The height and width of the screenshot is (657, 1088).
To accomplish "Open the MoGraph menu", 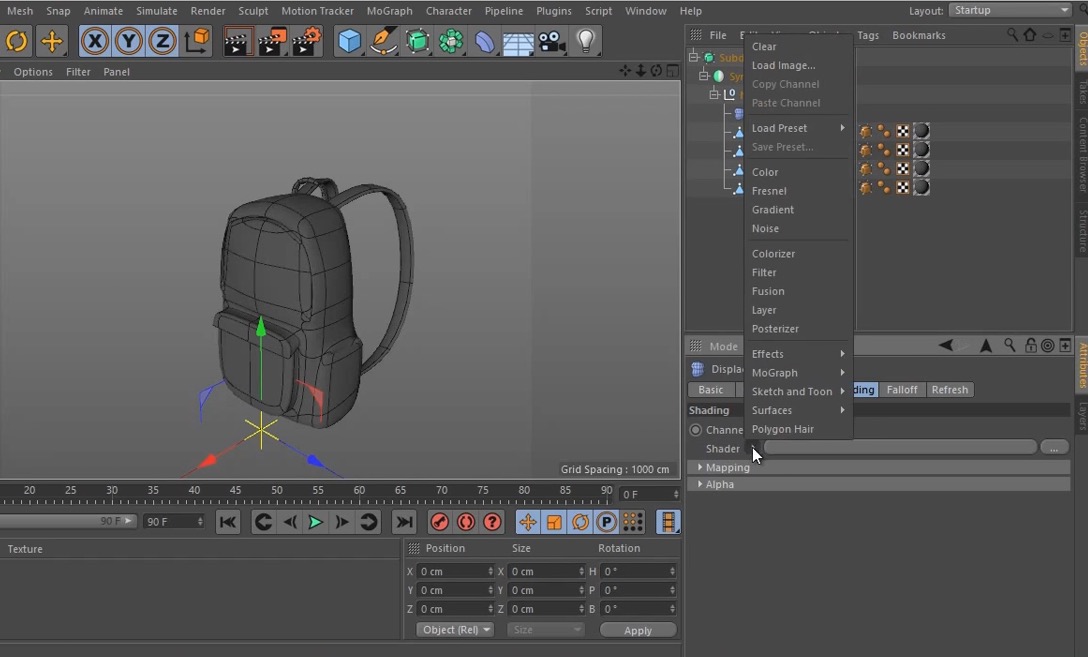I will 389,11.
